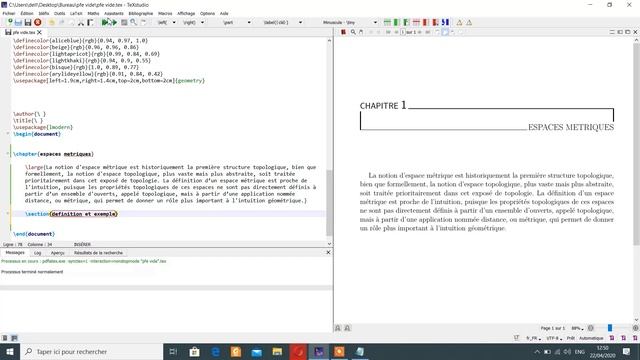Click the Build & View double green arrow
The image size is (640, 360).
(106, 22)
